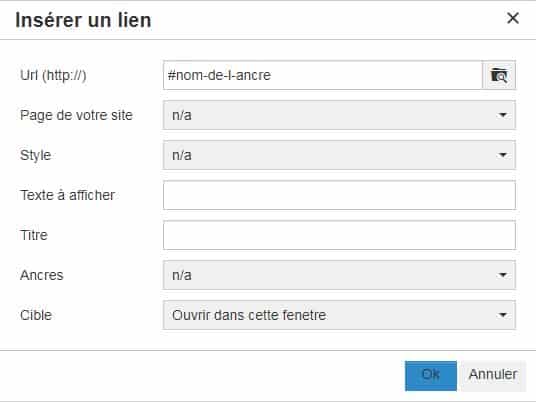Expand the Style dropdown list
Image resolution: width=536 pixels, height=402 pixels.
point(339,155)
